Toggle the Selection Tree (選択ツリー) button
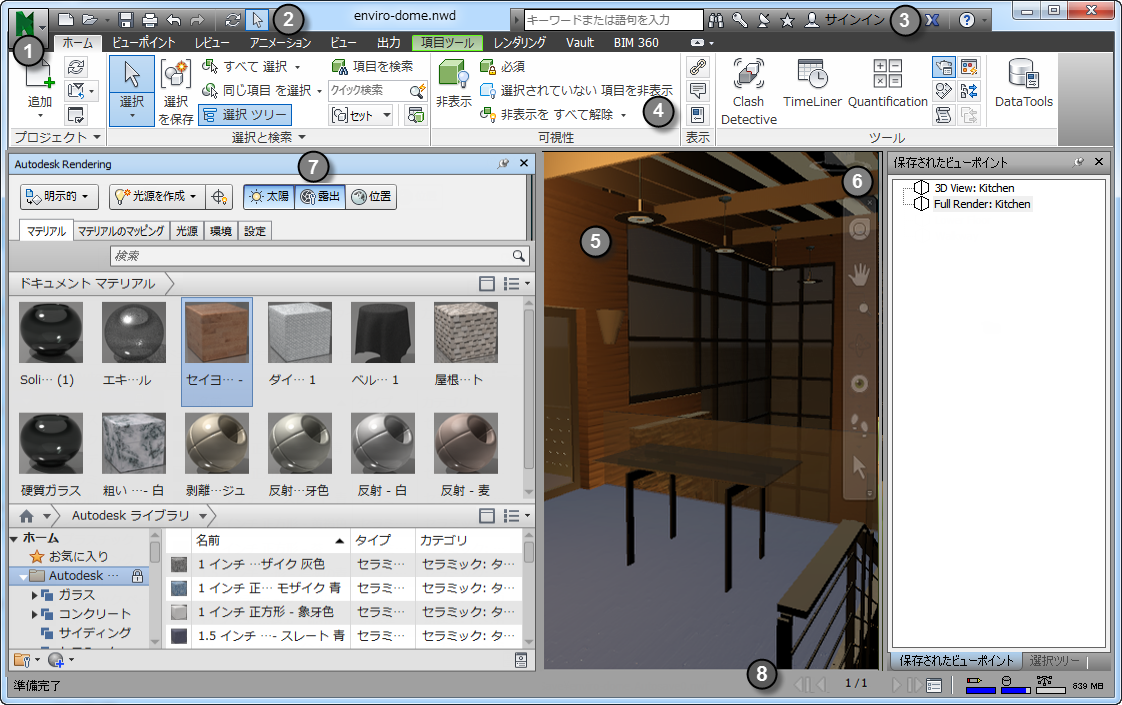This screenshot has height=705, width=1122. tap(245, 115)
